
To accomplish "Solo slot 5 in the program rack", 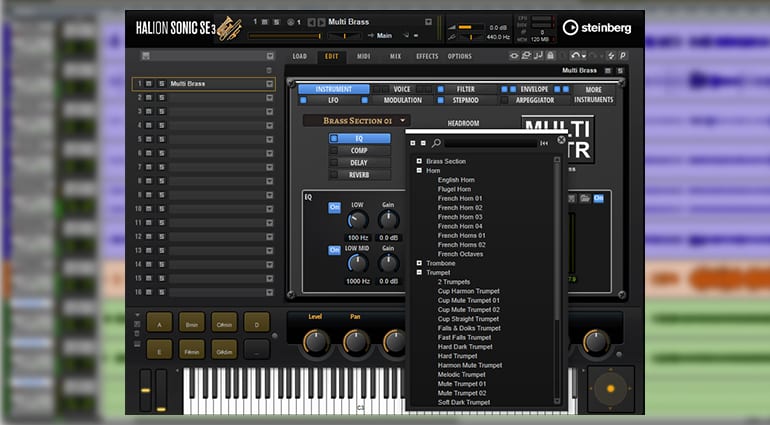I will (162, 140).
